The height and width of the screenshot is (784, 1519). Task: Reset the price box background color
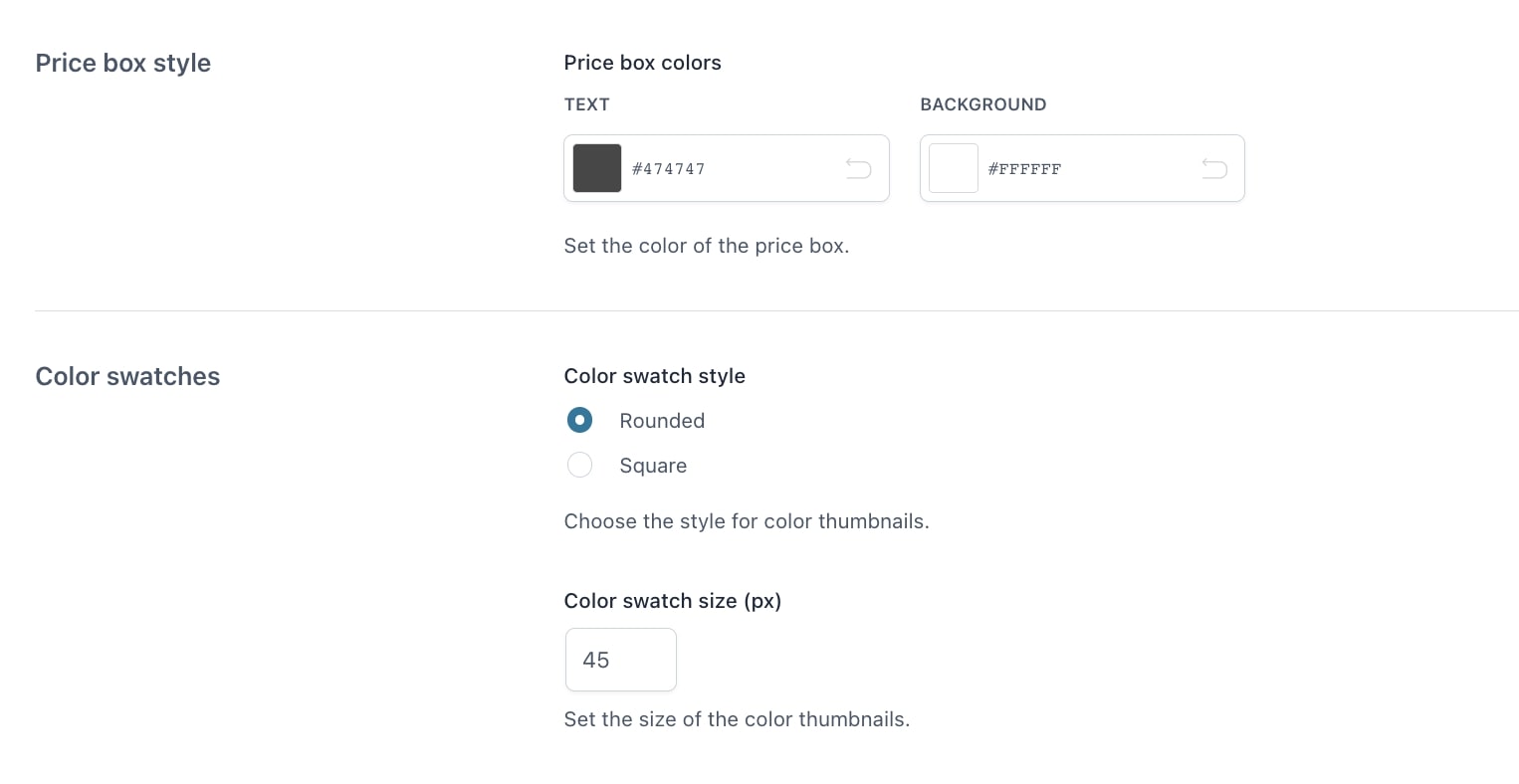tap(1214, 169)
